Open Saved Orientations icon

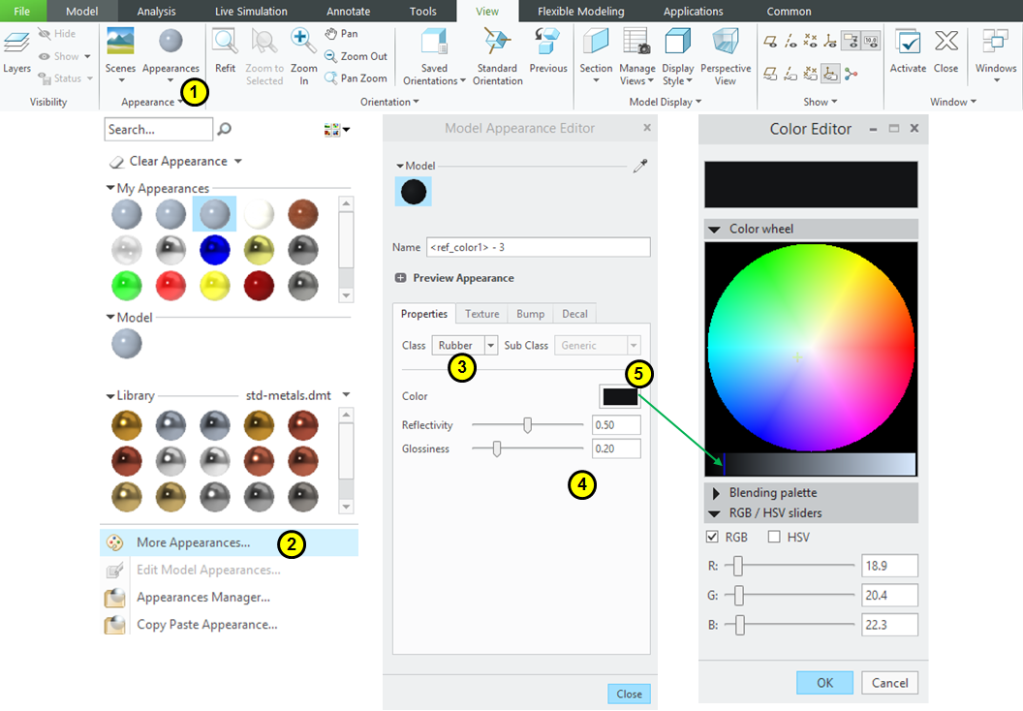(434, 43)
